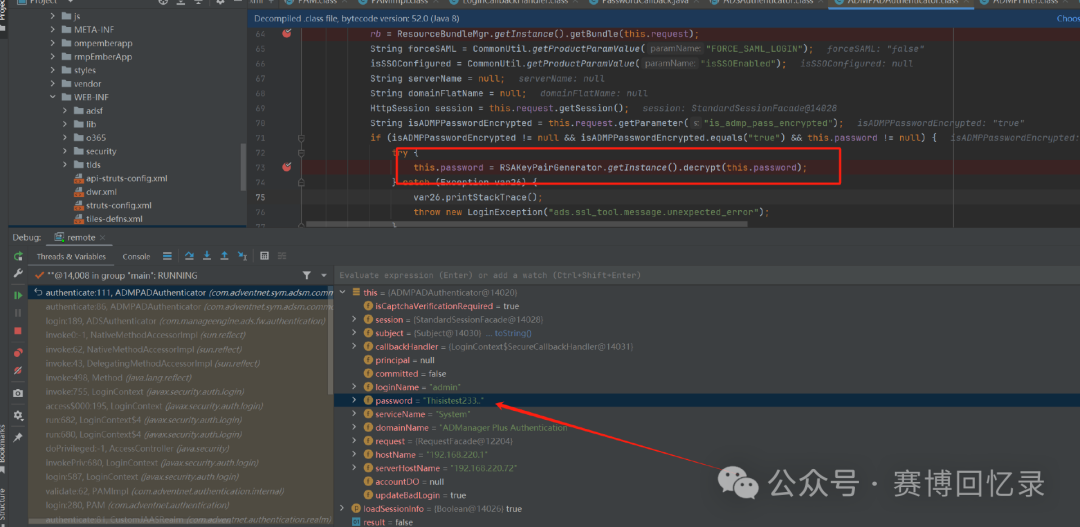The height and width of the screenshot is (527, 1080).
Task: Step Into the current call
Action: 207,256
